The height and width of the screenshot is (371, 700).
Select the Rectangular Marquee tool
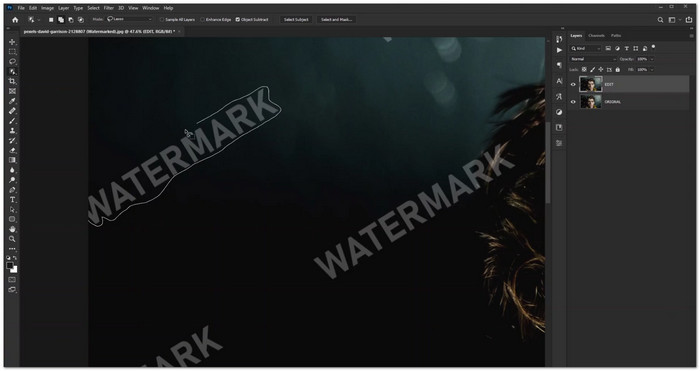click(12, 52)
